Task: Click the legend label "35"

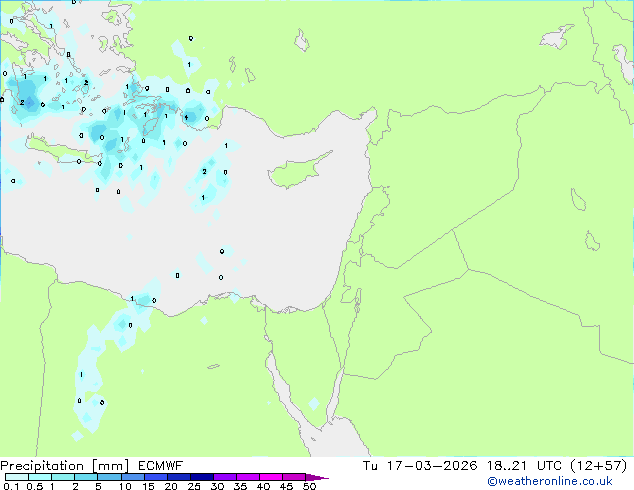Action: [x=240, y=486]
